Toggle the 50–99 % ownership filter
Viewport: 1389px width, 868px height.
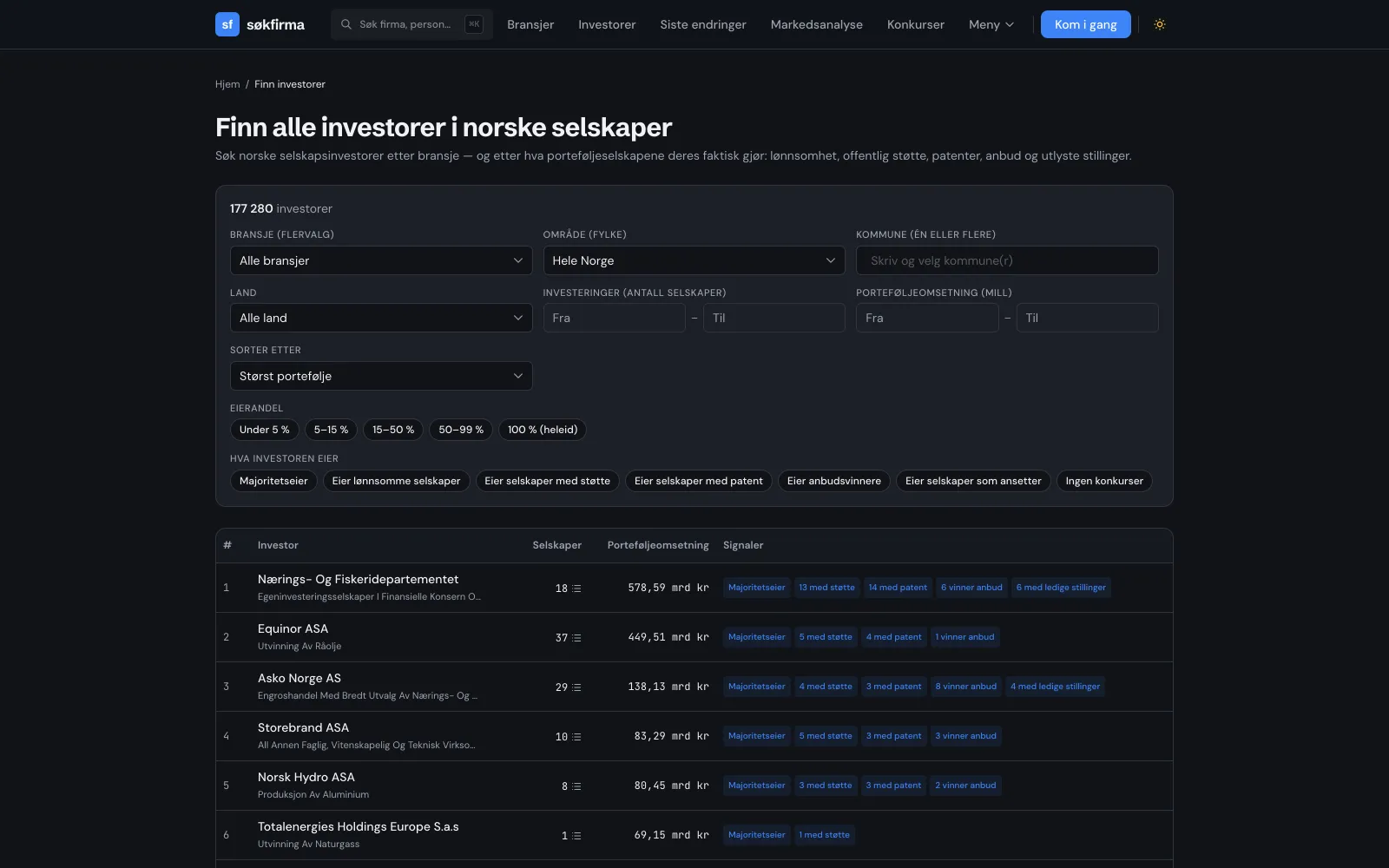pos(461,430)
